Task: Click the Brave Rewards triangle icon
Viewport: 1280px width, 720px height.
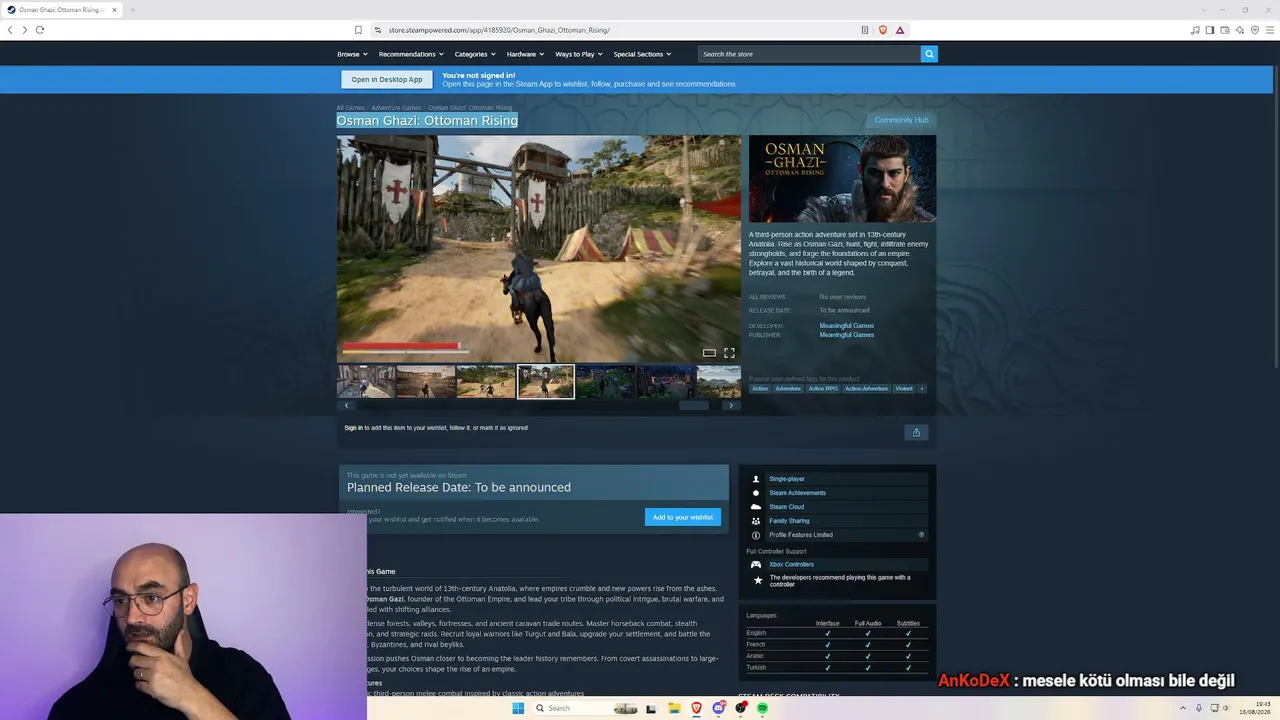Action: [x=900, y=30]
